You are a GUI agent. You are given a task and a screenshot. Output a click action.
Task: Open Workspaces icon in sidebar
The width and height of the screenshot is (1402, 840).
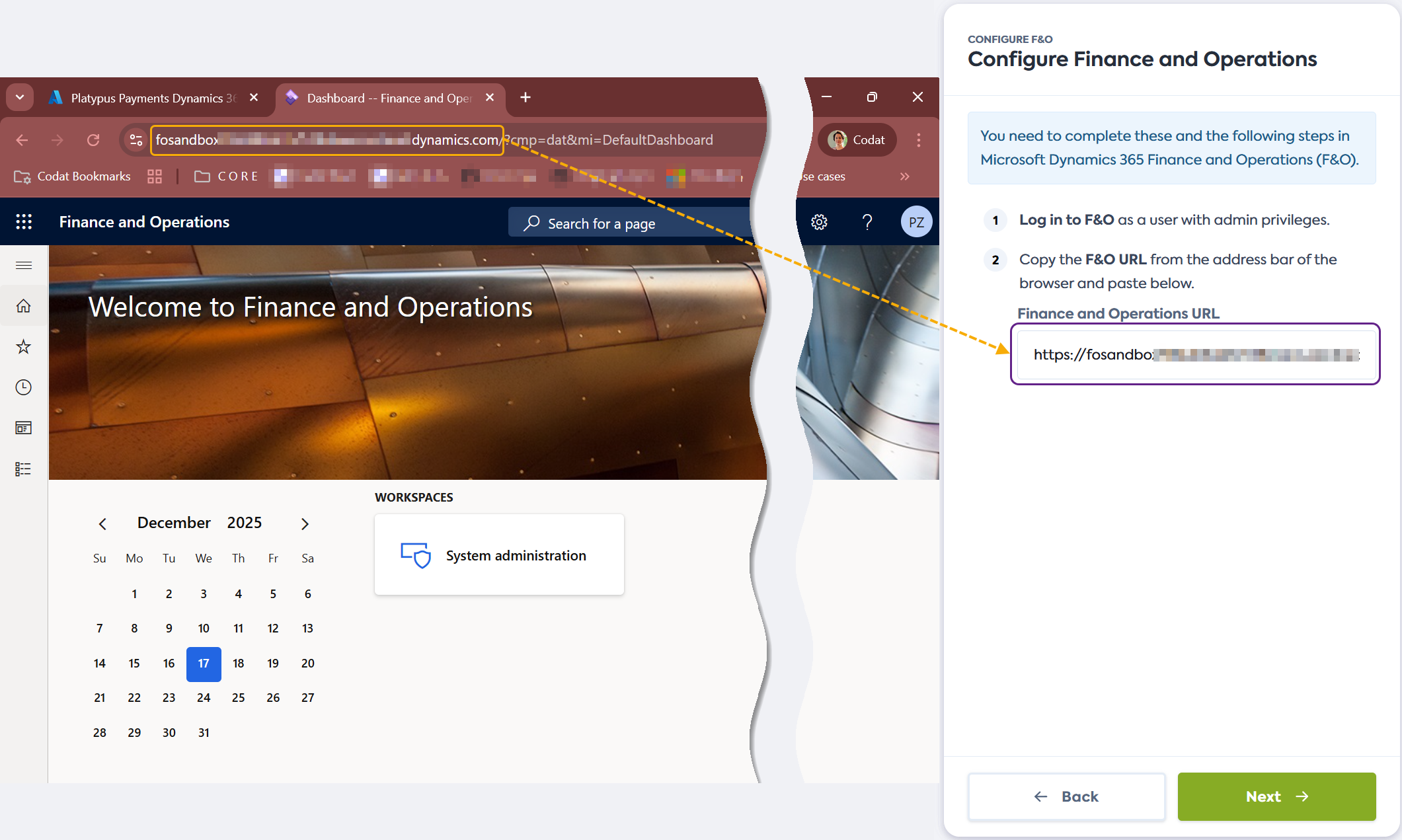point(24,428)
